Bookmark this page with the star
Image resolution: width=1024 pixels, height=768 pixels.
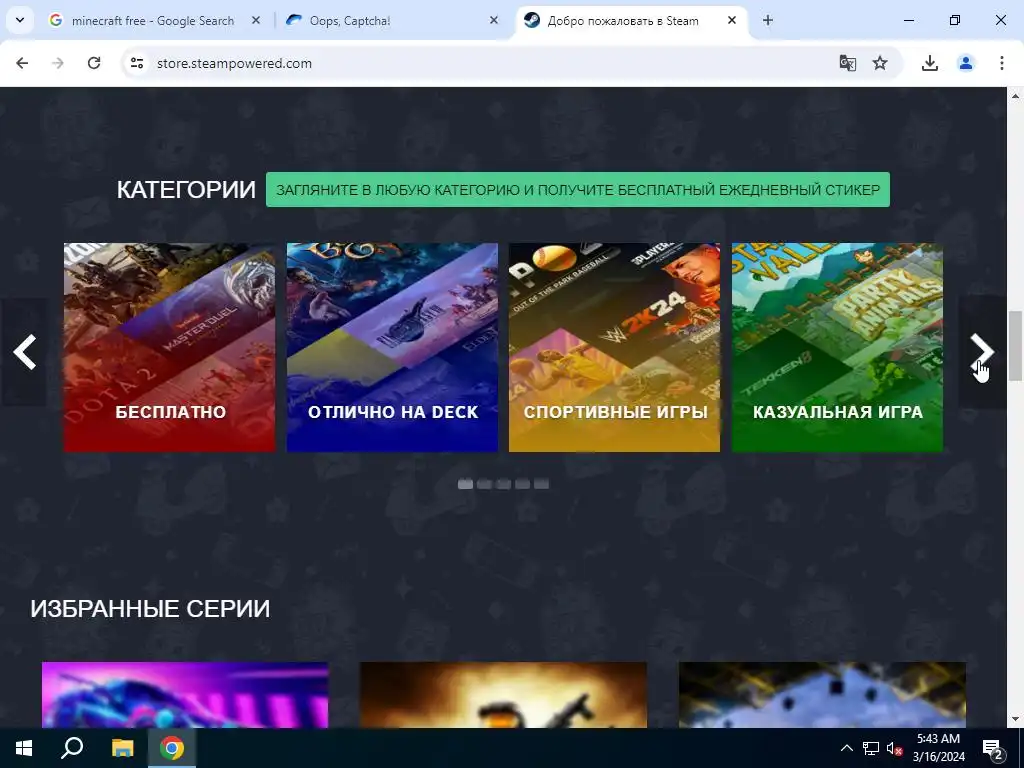pyautogui.click(x=880, y=63)
